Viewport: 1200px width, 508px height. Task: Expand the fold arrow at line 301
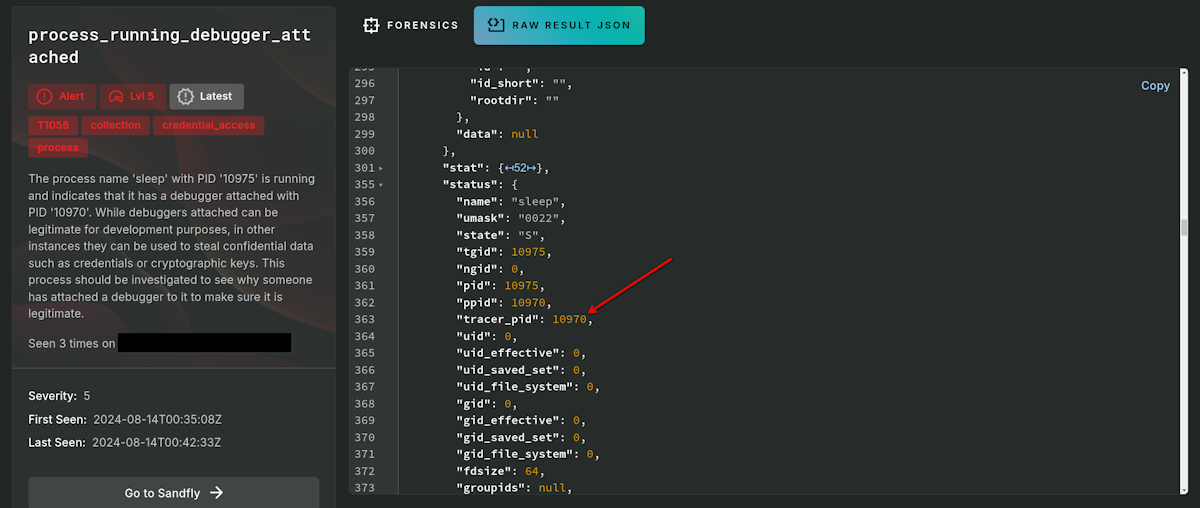tap(381, 168)
